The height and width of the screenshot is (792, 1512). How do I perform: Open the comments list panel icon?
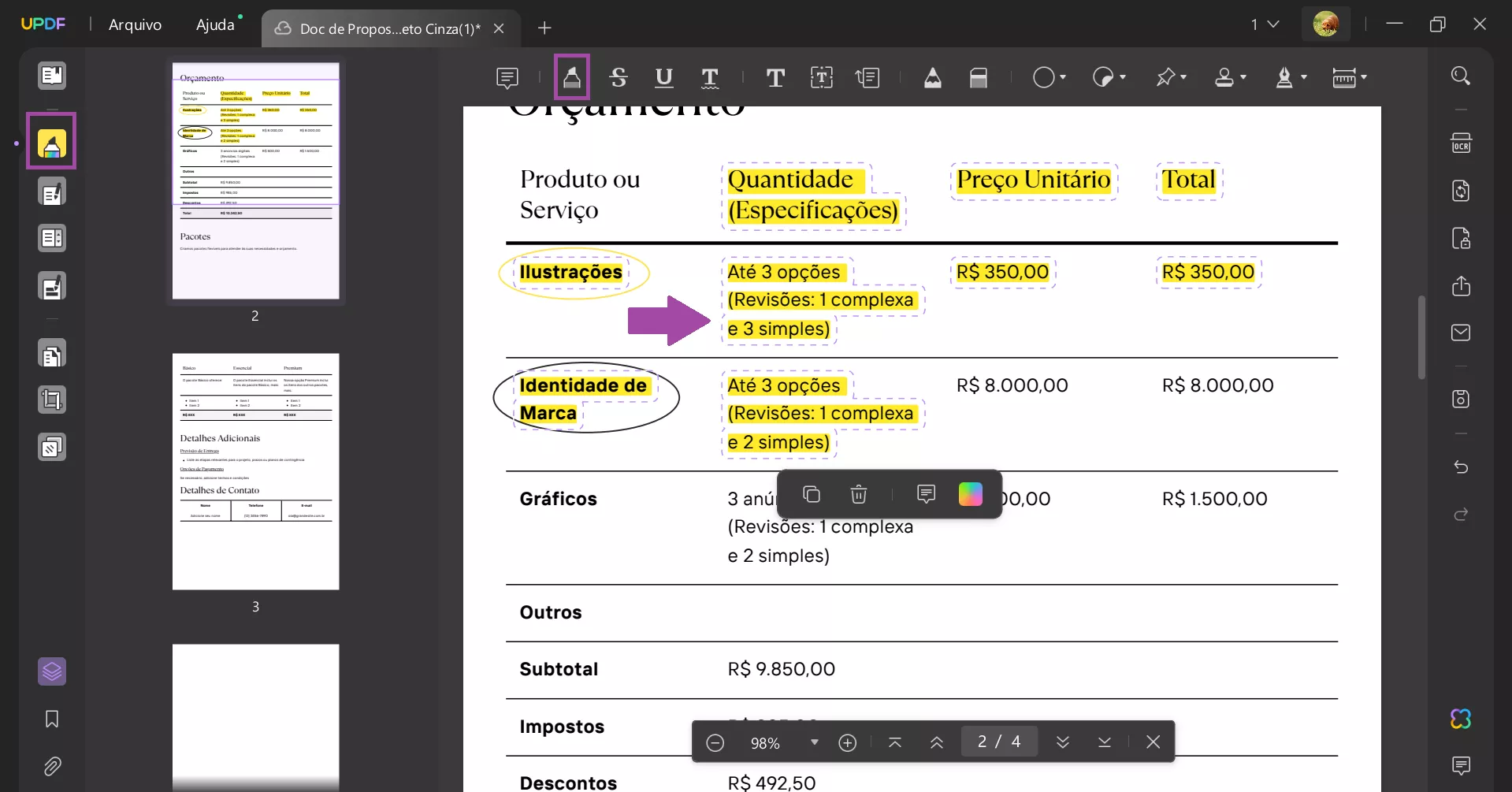pos(1461,765)
